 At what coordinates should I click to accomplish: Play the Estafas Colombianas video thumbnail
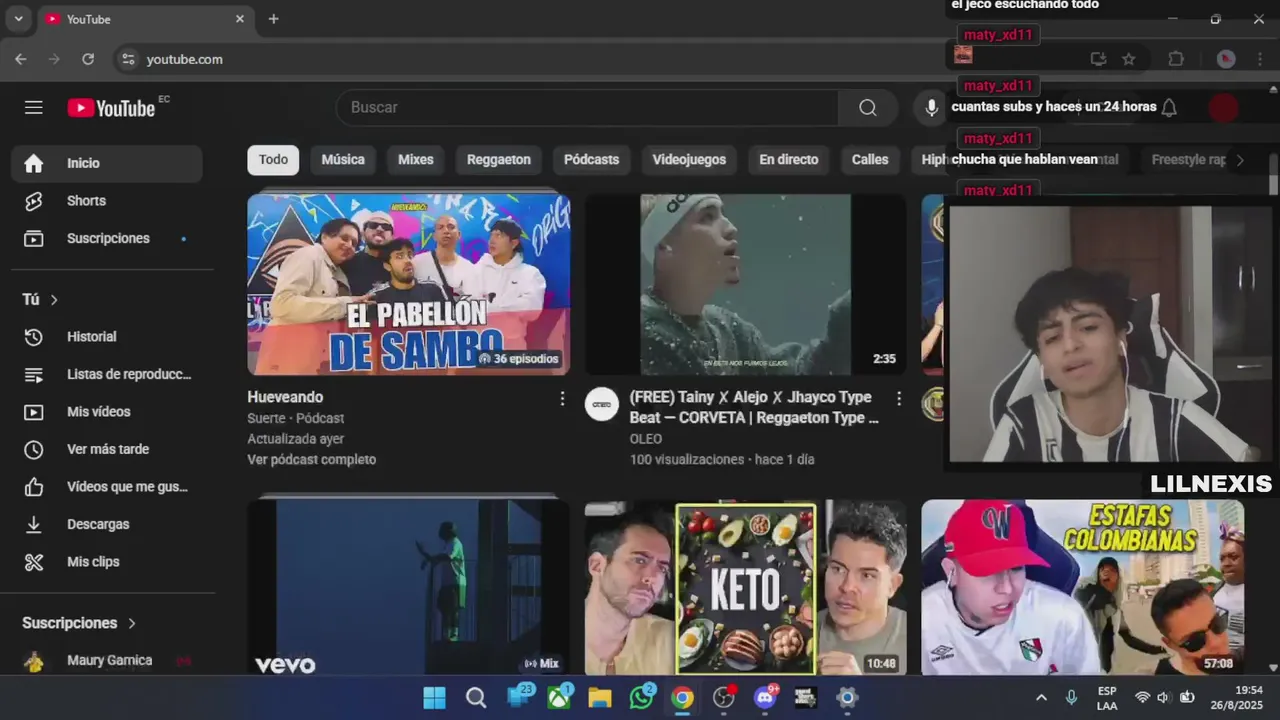tap(1083, 588)
